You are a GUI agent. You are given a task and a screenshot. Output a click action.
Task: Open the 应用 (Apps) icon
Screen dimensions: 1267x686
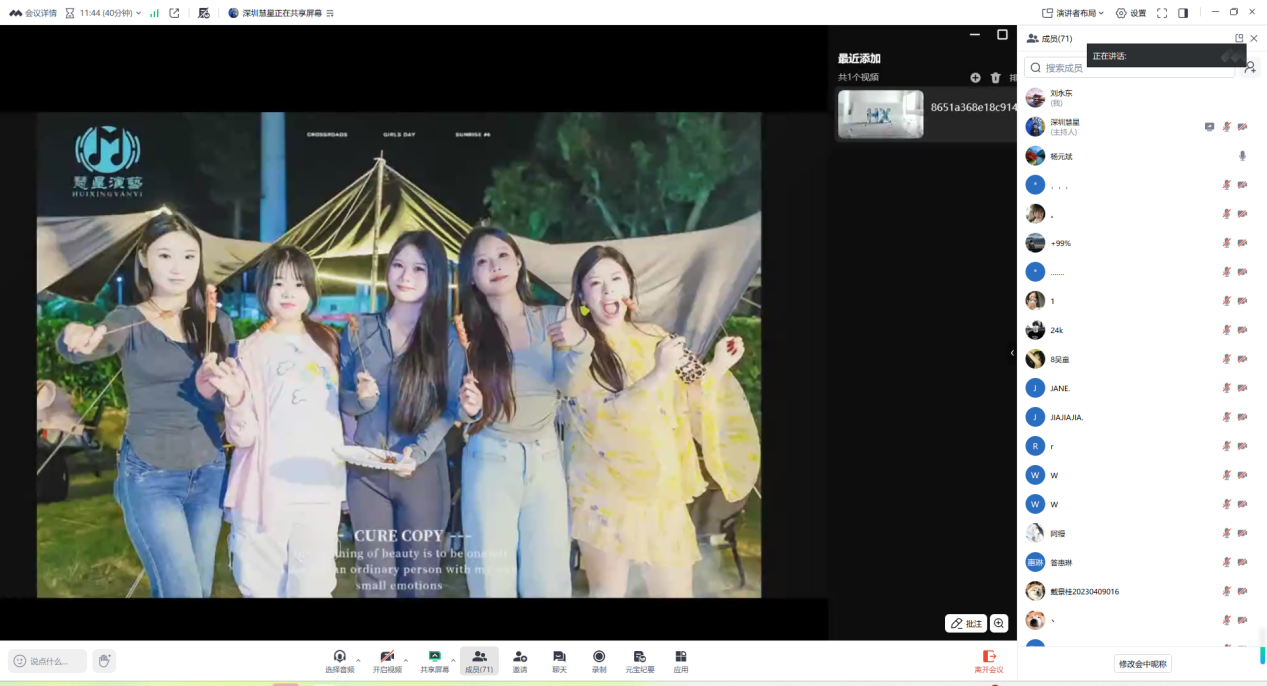click(681, 661)
